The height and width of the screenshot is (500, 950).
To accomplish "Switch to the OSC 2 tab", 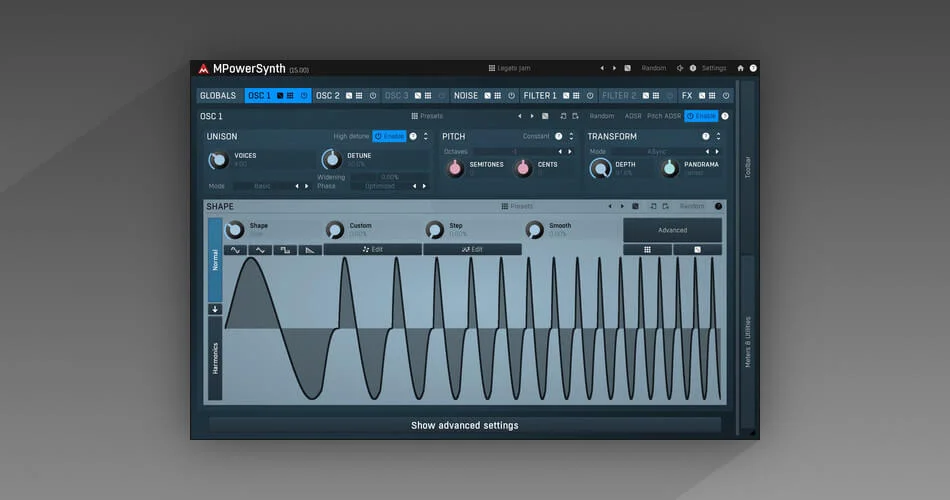I will (x=328, y=96).
